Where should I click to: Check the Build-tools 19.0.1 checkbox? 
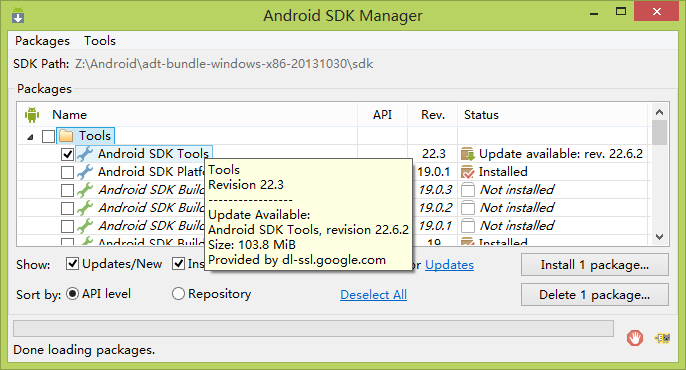pos(67,226)
